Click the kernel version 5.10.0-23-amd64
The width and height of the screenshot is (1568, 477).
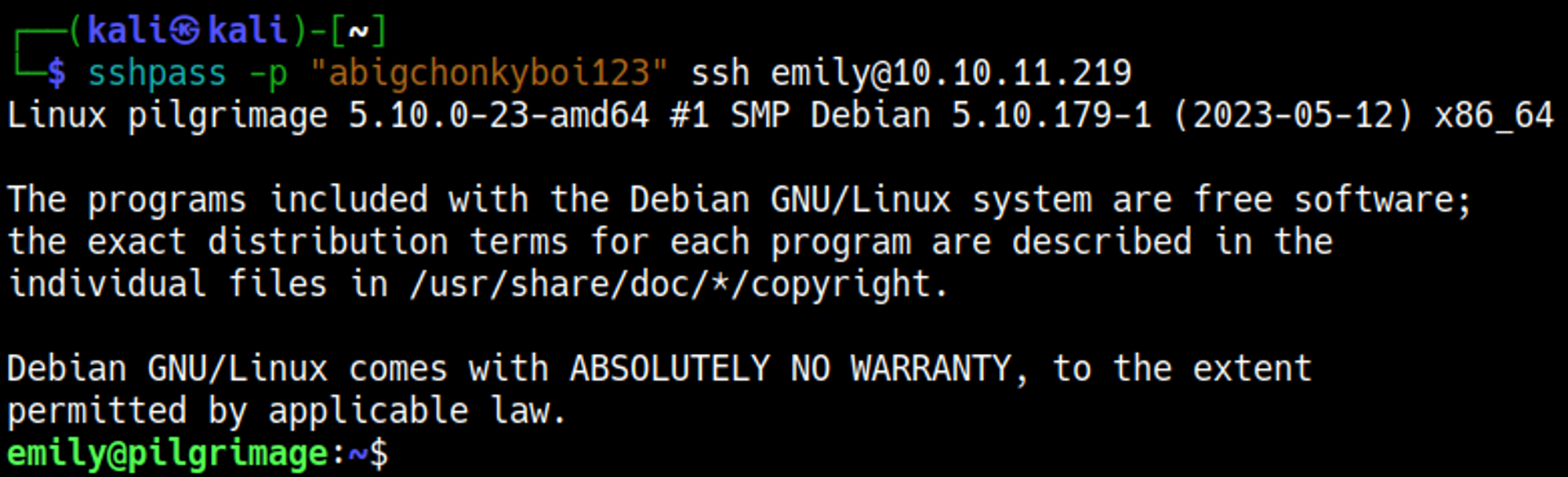(x=499, y=115)
